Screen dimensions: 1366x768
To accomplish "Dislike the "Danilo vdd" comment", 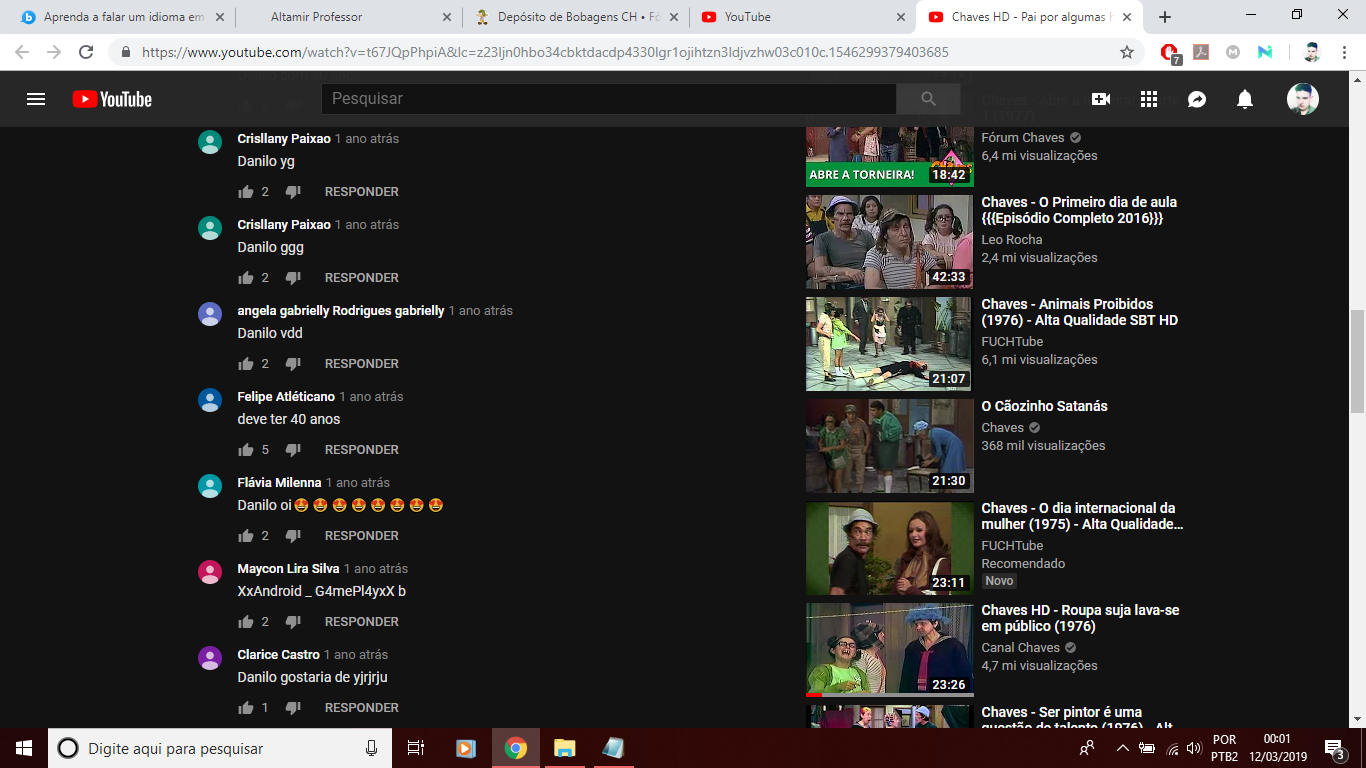I will tap(293, 364).
